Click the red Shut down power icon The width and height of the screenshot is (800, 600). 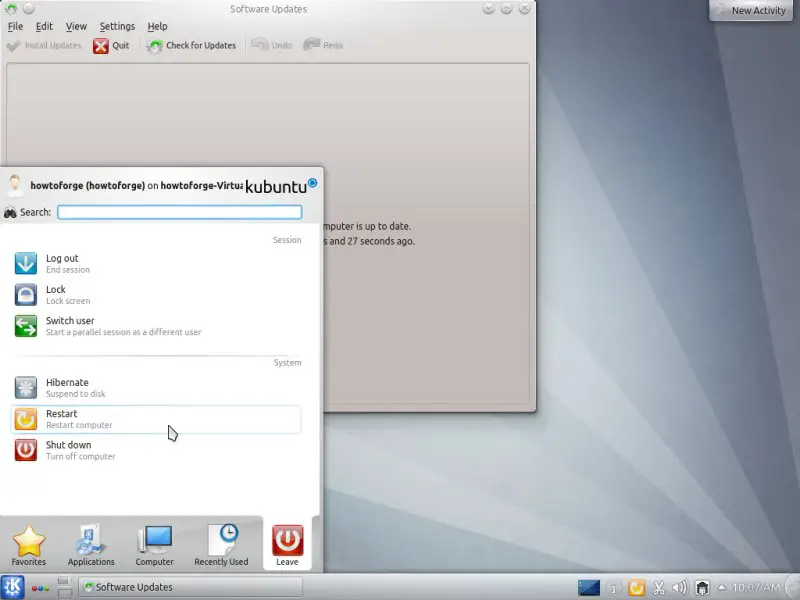click(x=26, y=450)
